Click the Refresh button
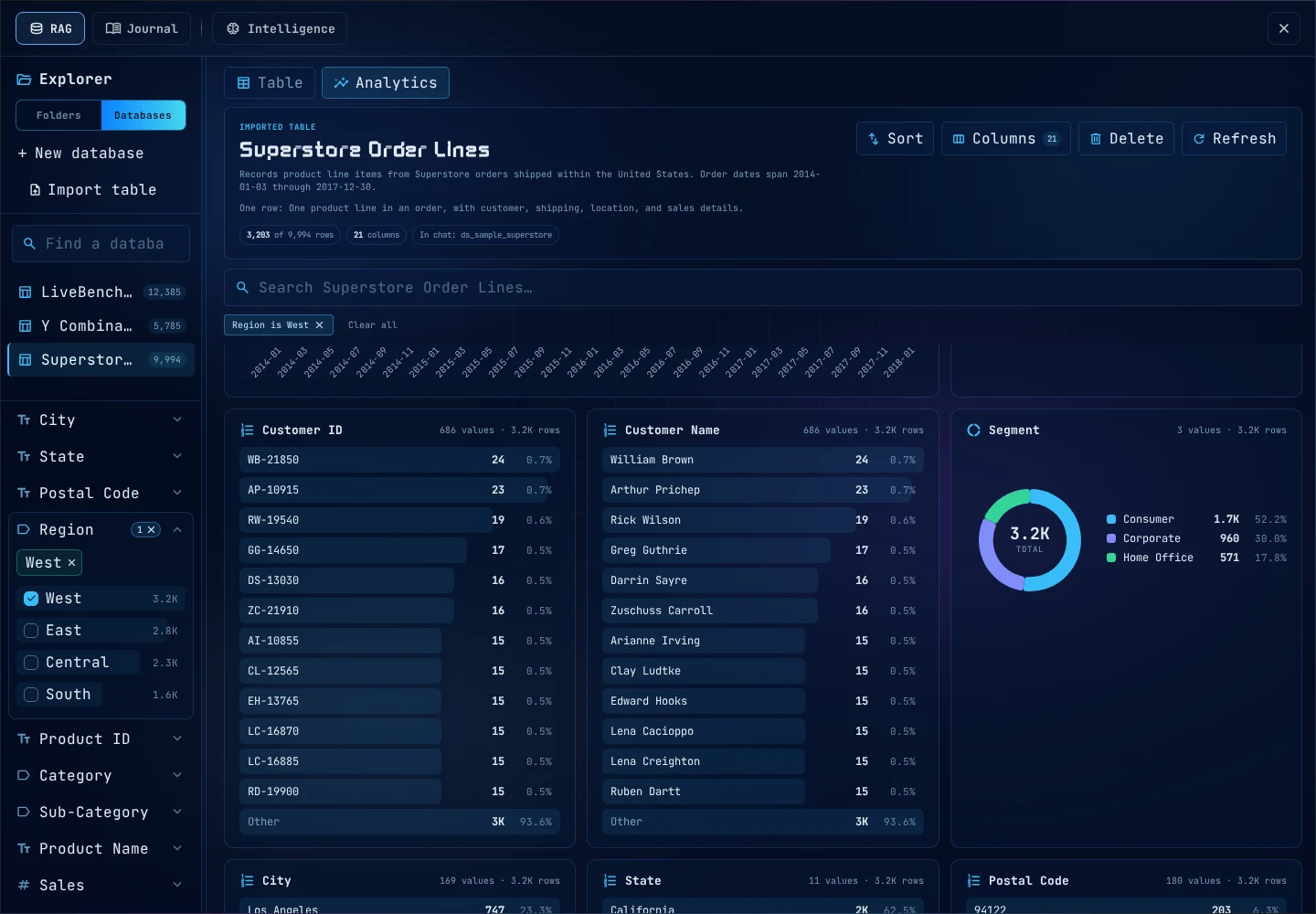The height and width of the screenshot is (914, 1316). tap(1234, 139)
